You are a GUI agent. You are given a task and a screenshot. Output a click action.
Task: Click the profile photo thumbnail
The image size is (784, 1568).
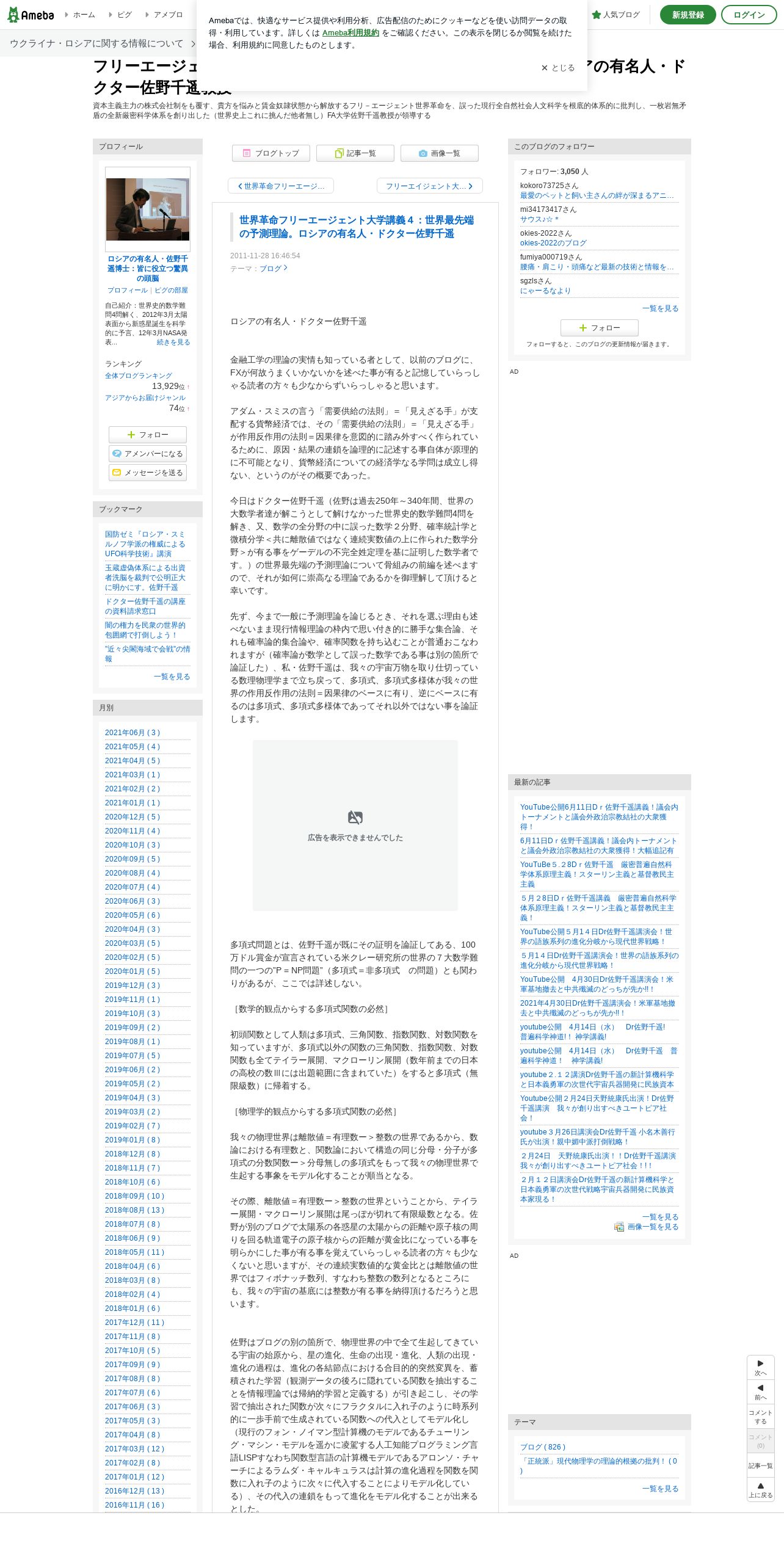click(x=148, y=209)
